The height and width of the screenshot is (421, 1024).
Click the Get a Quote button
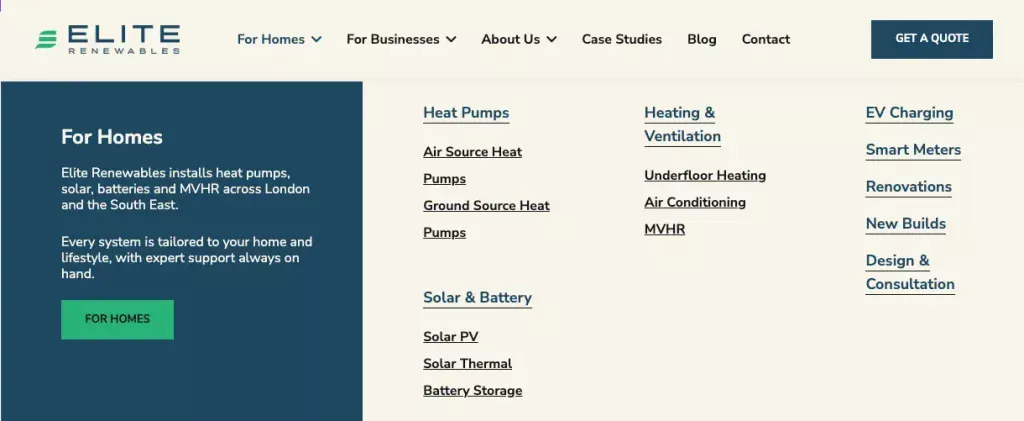932,39
